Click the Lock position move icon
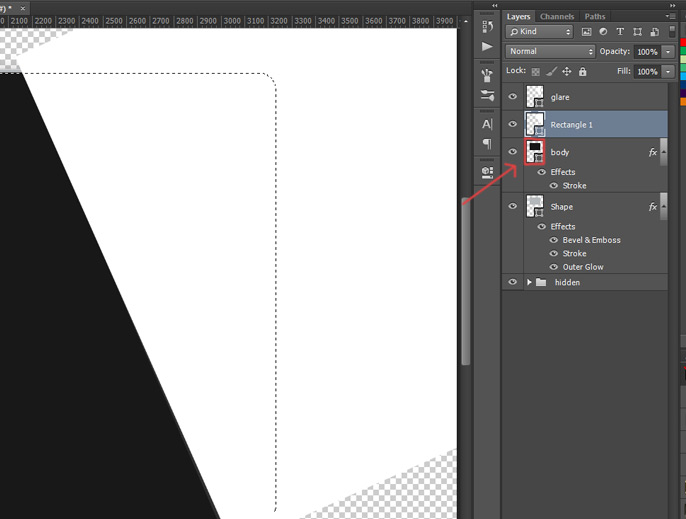Viewport: 686px width, 519px height. click(x=566, y=72)
